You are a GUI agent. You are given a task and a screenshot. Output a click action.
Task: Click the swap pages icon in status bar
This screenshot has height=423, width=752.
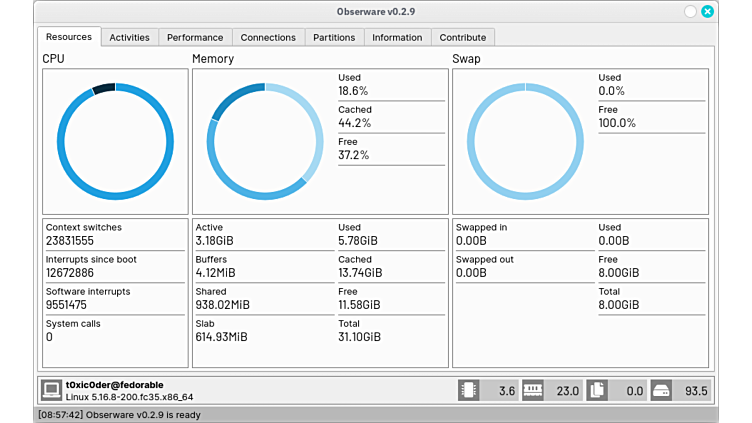pos(597,390)
